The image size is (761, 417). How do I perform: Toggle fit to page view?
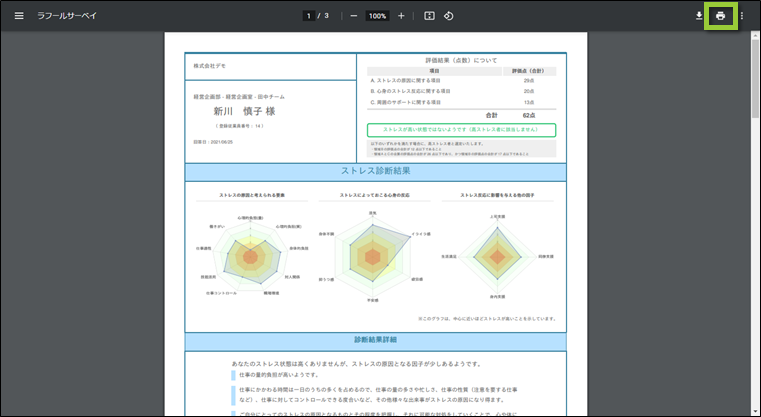(429, 16)
